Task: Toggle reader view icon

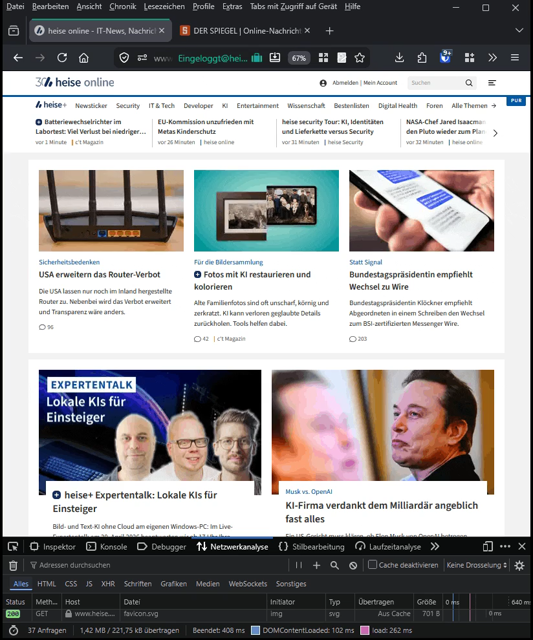Action: (342, 58)
